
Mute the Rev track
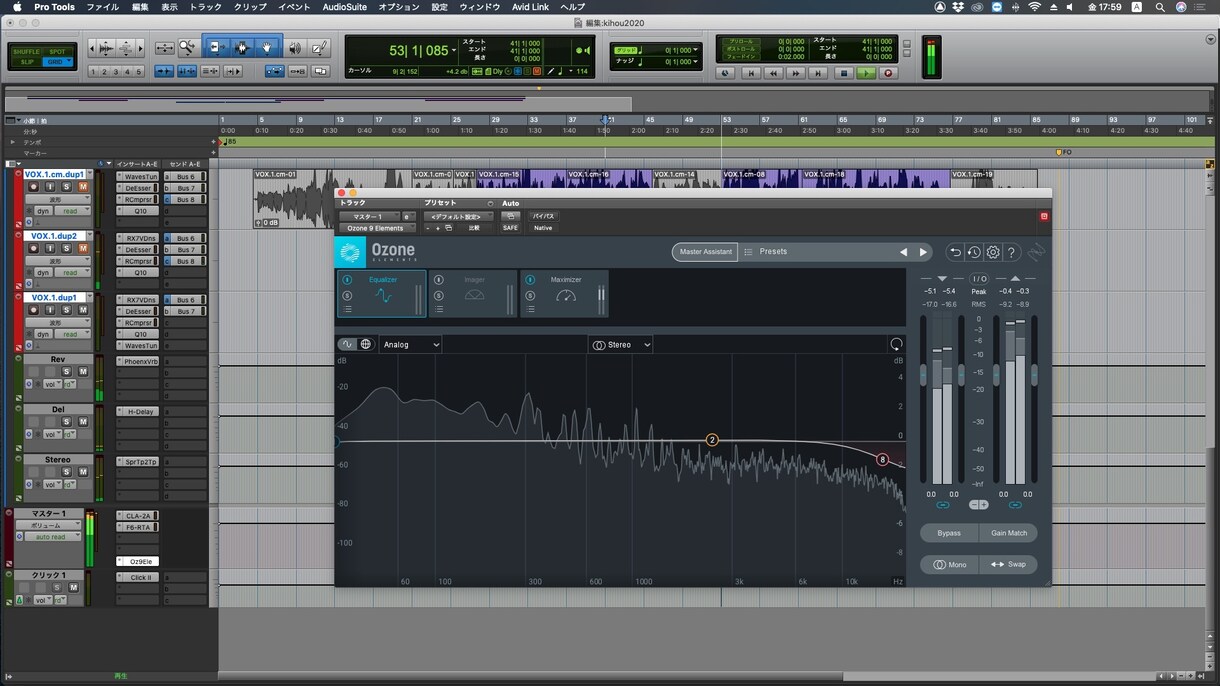click(x=83, y=371)
